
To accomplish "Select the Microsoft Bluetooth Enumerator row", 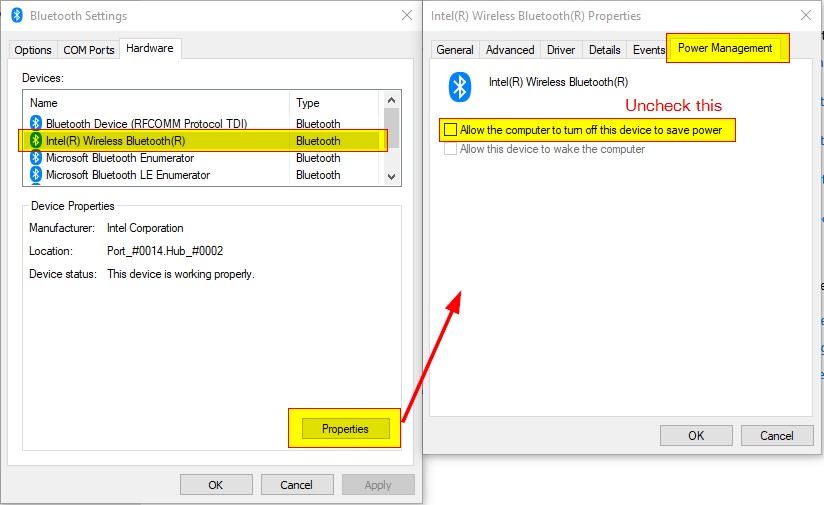I will [202, 158].
